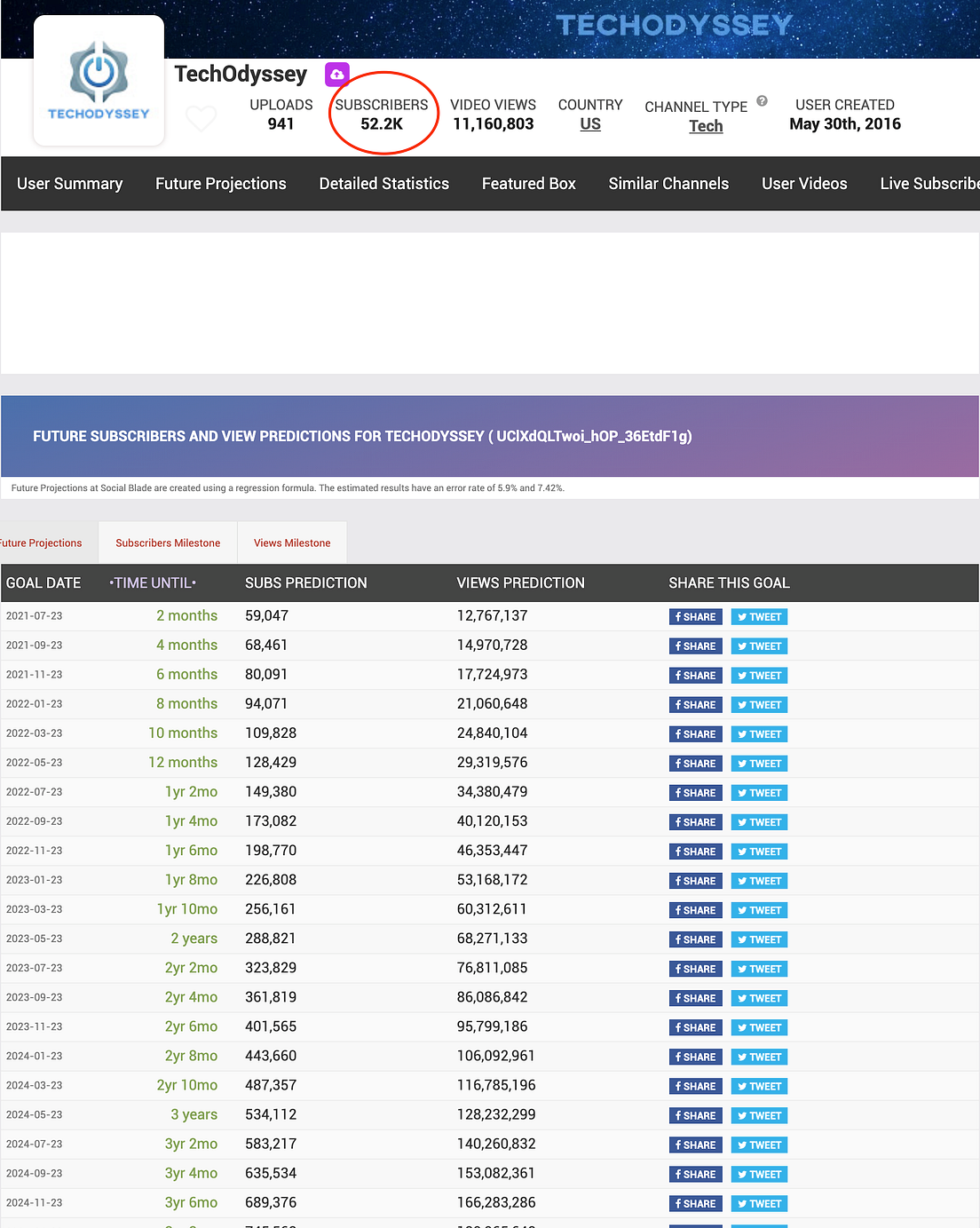Share the 2022-03-23 goal on Facebook

(696, 734)
